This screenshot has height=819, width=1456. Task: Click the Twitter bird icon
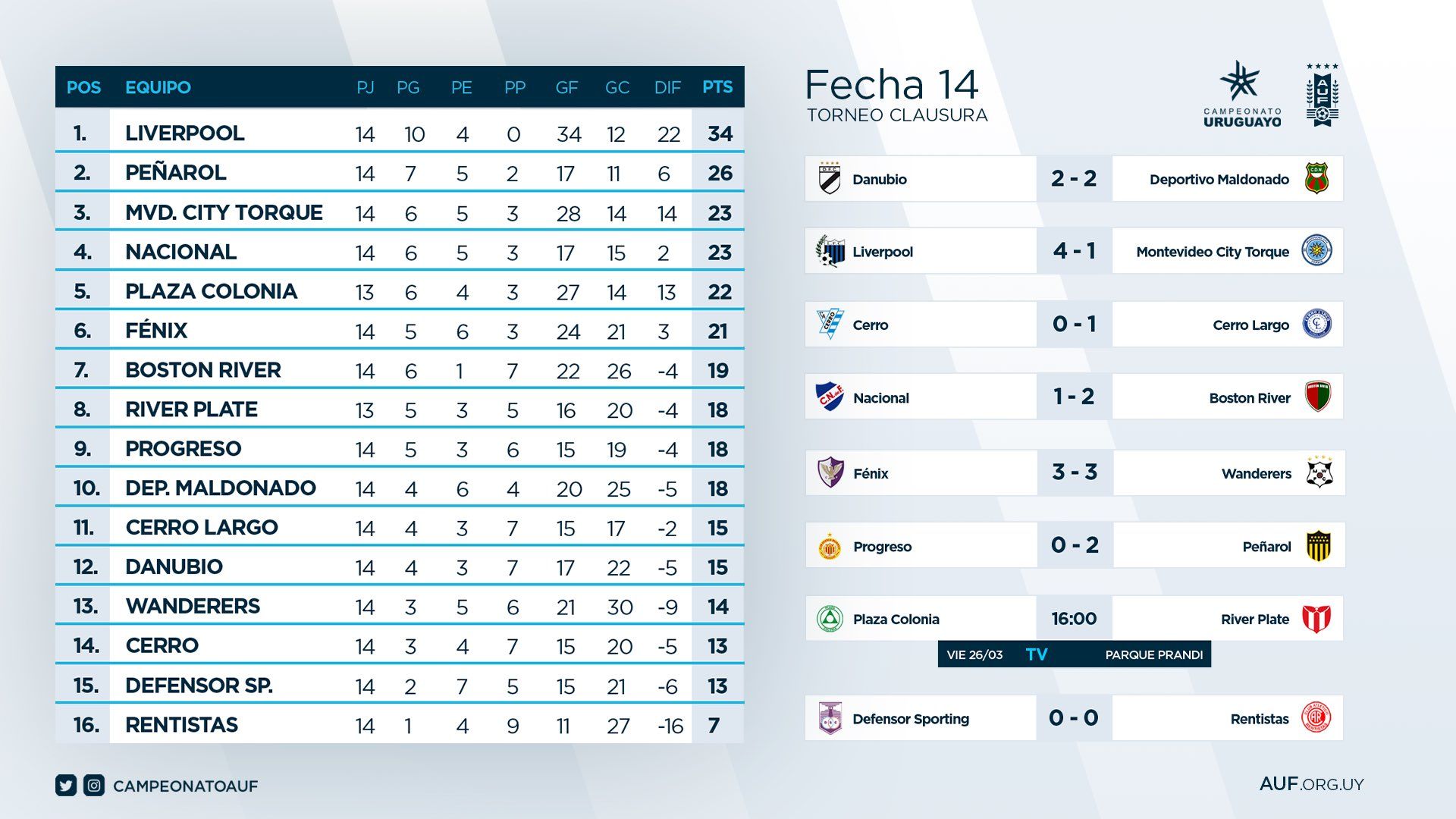pos(66,786)
